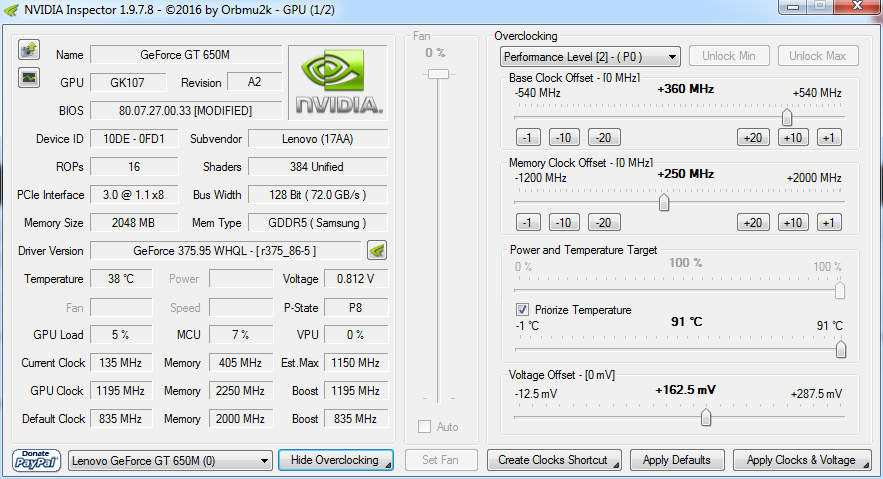Click the Fan speed slider handle
883x479 pixels.
pyautogui.click(x=438, y=74)
